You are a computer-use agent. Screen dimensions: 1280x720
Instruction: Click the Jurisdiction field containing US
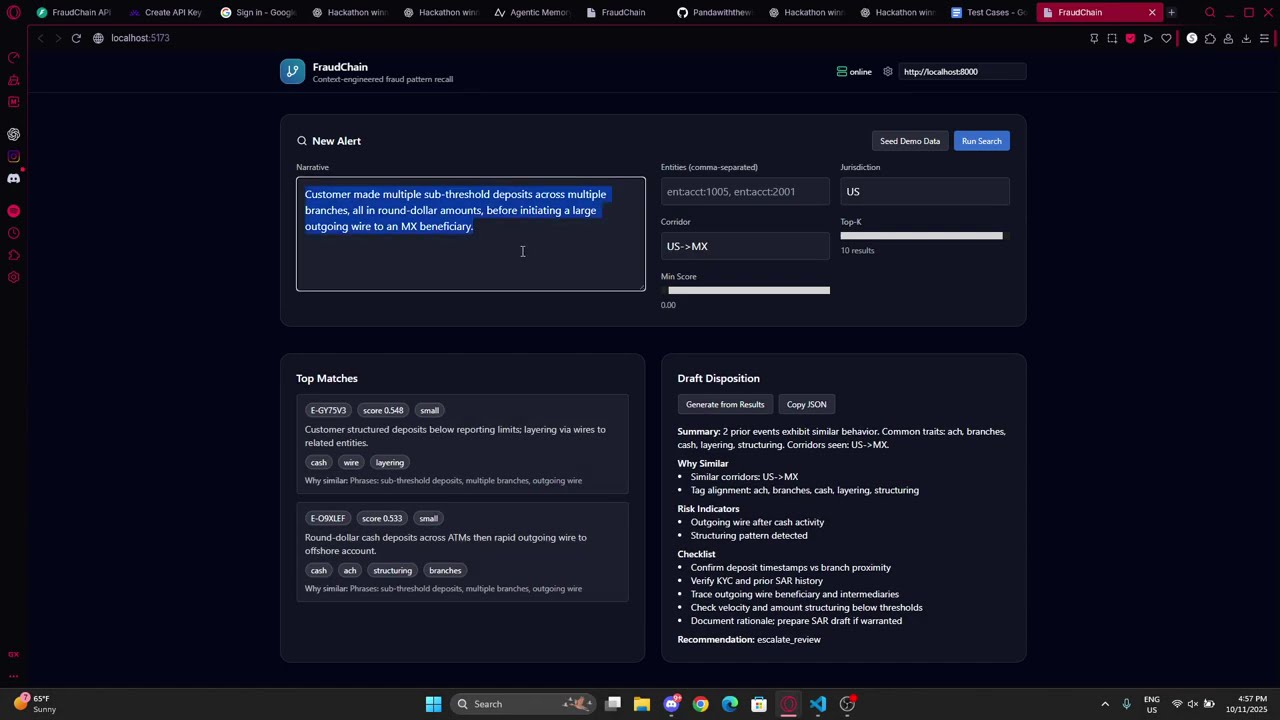coord(925,192)
